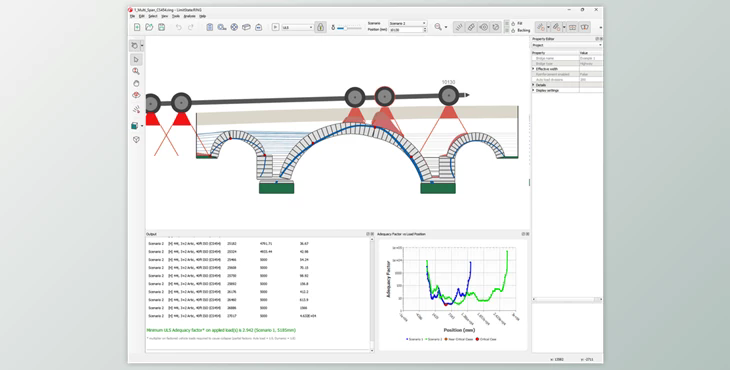This screenshot has width=730, height=370.
Task: Open dropdown arrow beside teal cube icon
Action: tap(142, 126)
